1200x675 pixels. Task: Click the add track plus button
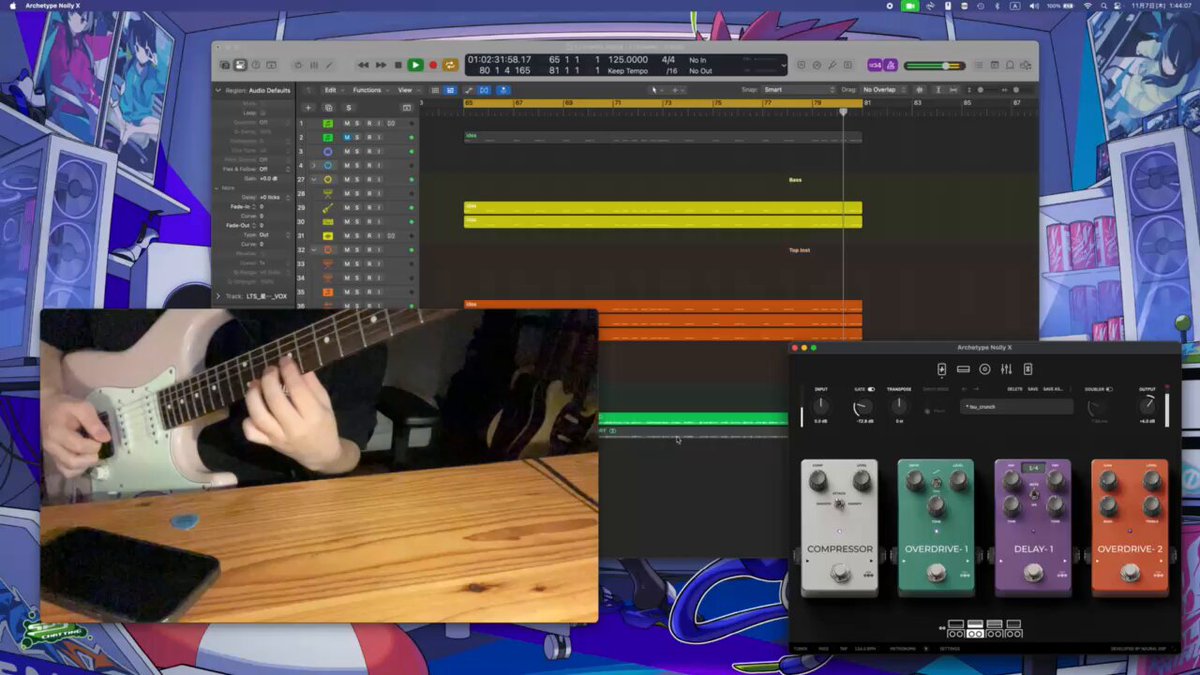(308, 108)
